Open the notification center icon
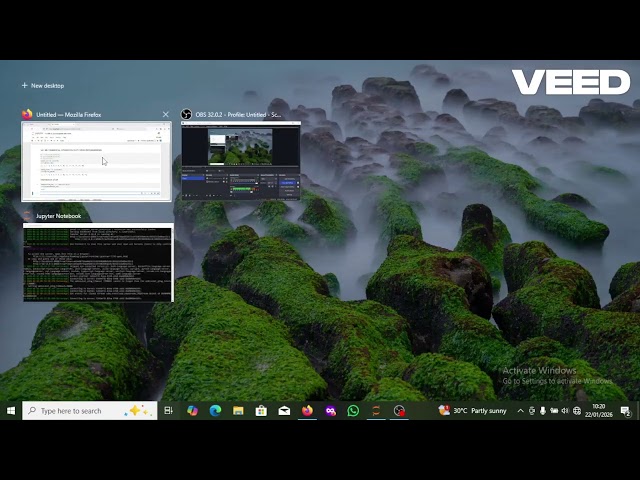Viewport: 640px width, 480px height. click(x=626, y=411)
